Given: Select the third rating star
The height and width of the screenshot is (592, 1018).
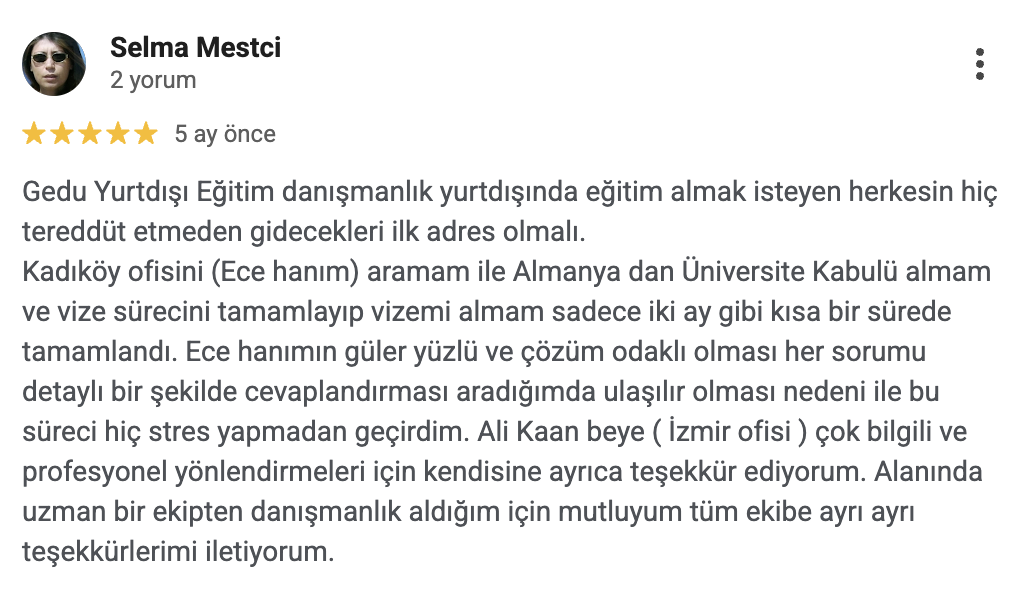Looking at the screenshot, I should [x=90, y=134].
